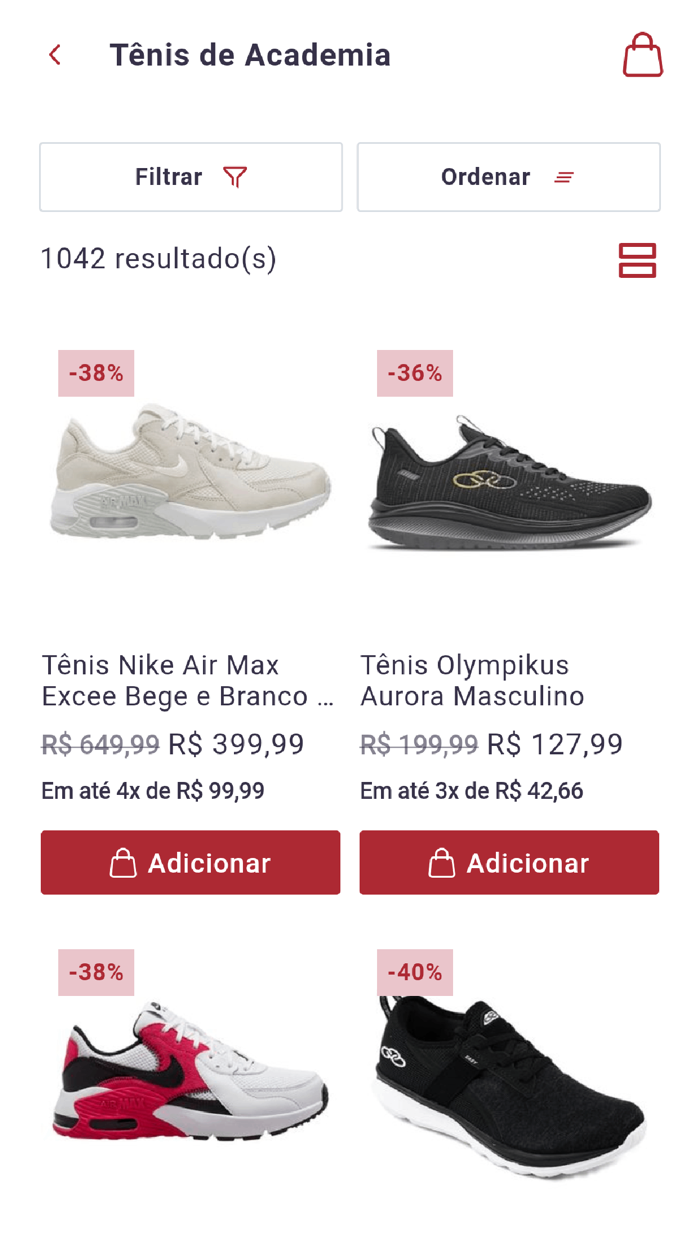Tap the back arrow icon
This screenshot has width=700, height=1244.
(x=55, y=55)
